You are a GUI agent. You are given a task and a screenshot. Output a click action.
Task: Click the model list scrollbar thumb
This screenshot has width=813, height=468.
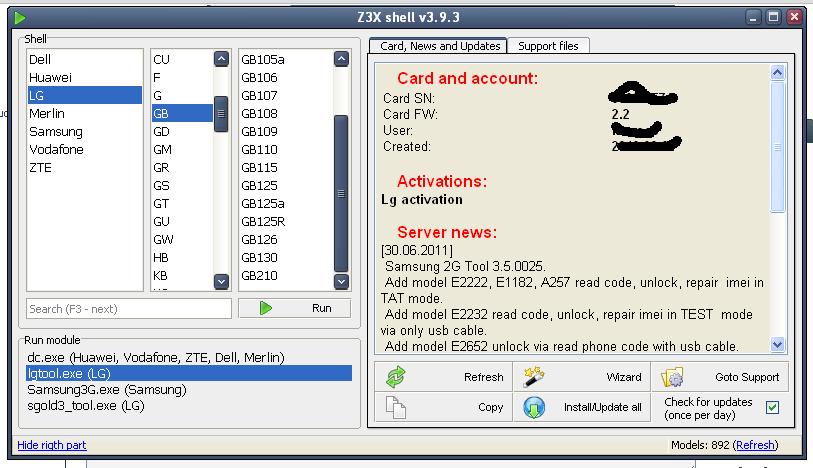(x=341, y=193)
